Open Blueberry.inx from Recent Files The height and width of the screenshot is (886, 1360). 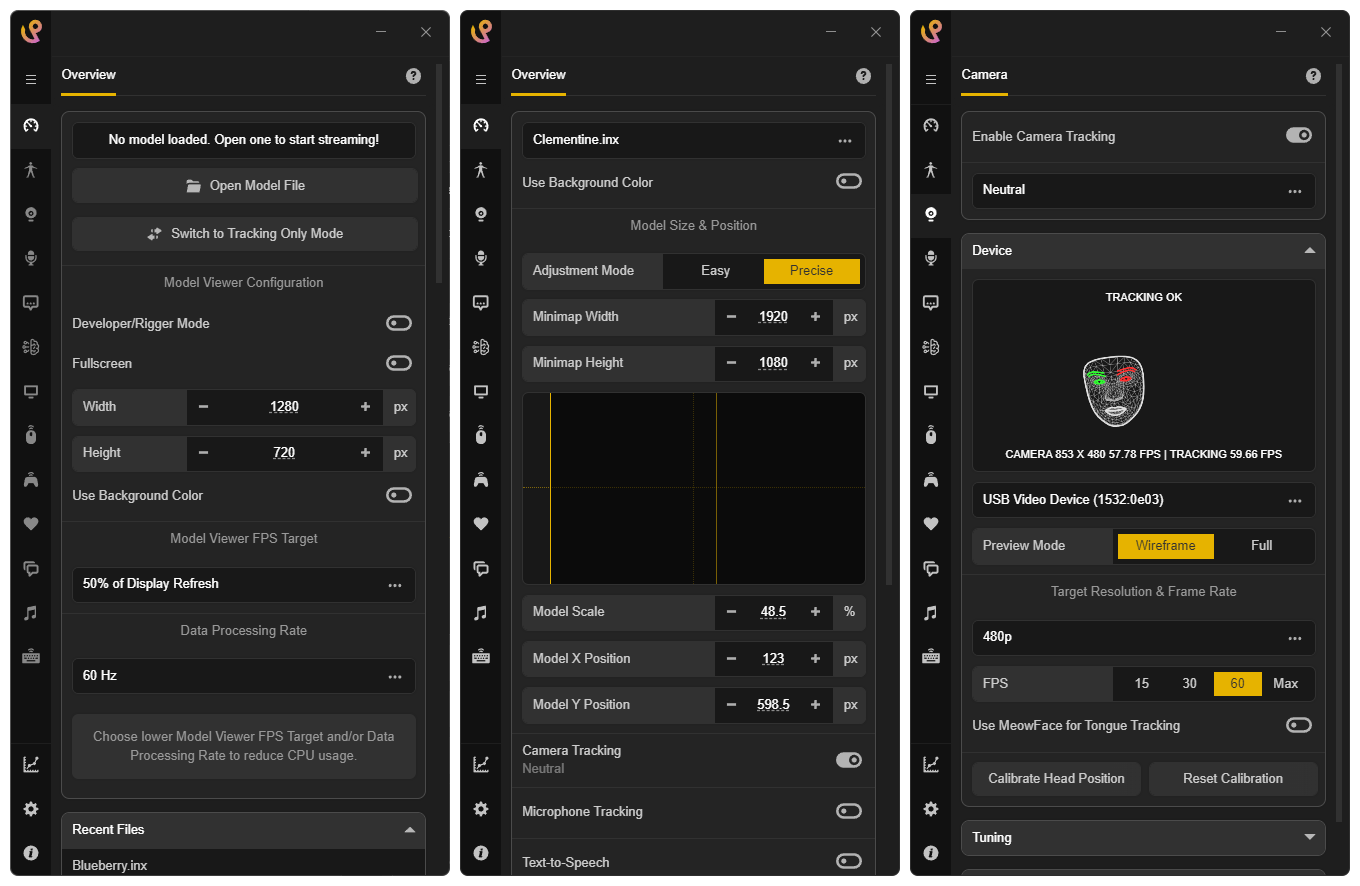(110, 866)
